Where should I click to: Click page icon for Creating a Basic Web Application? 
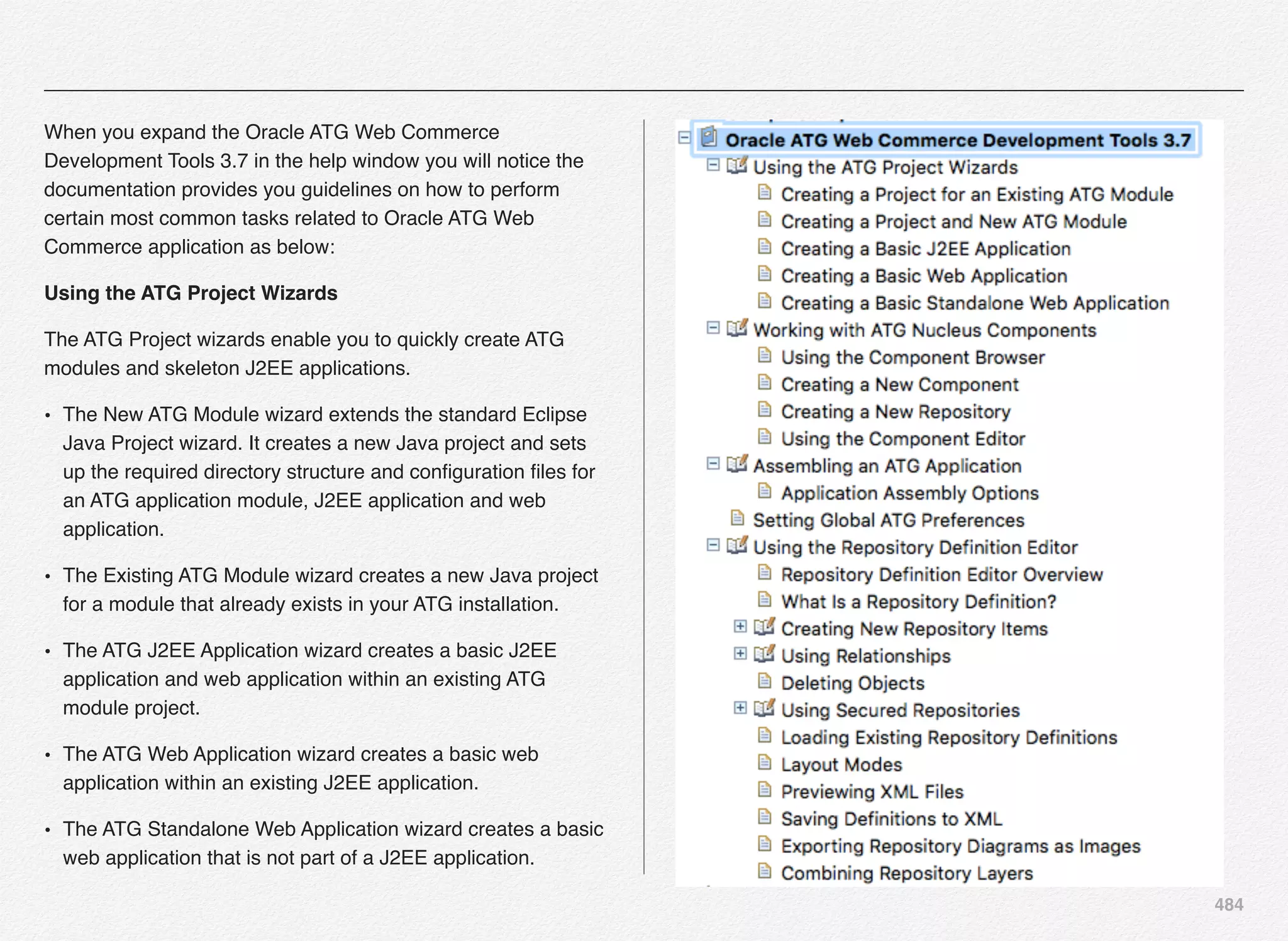(765, 274)
